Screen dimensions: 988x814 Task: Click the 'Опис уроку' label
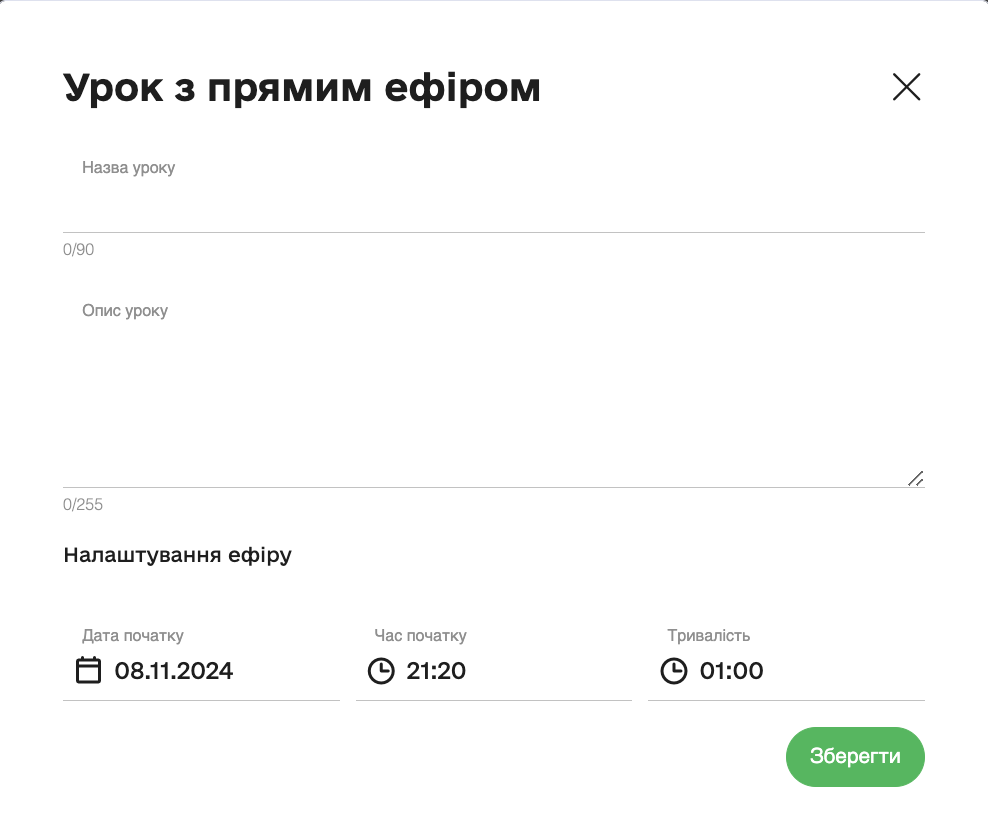125,311
